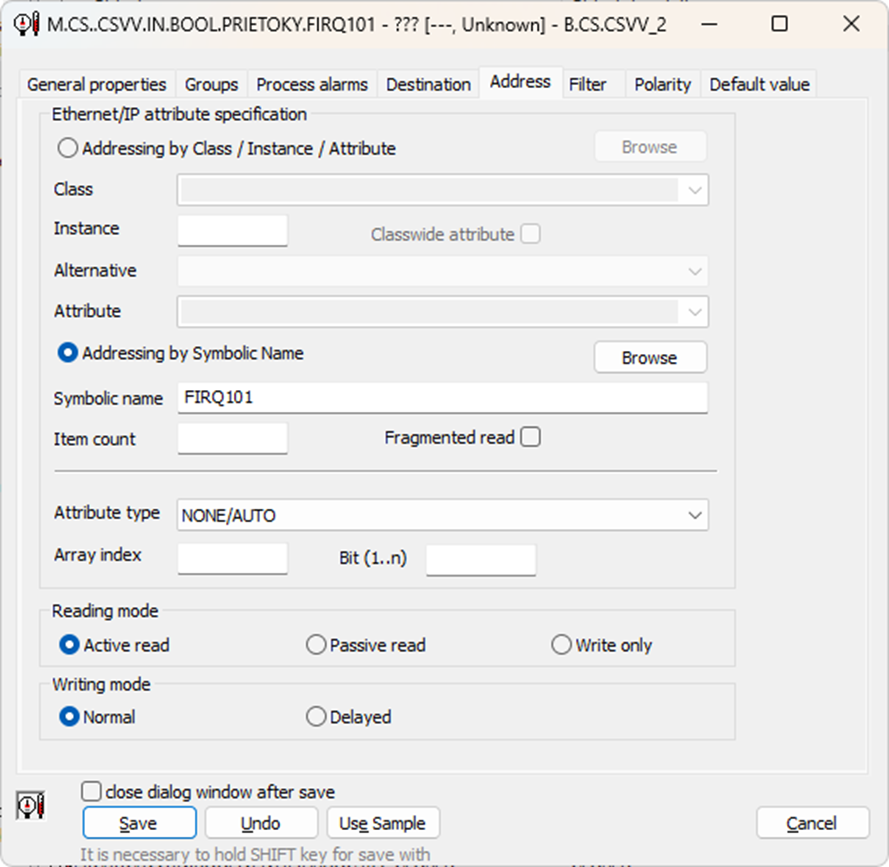Image resolution: width=889 pixels, height=867 pixels.
Task: Choose Passive read mode
Action: pos(316,645)
